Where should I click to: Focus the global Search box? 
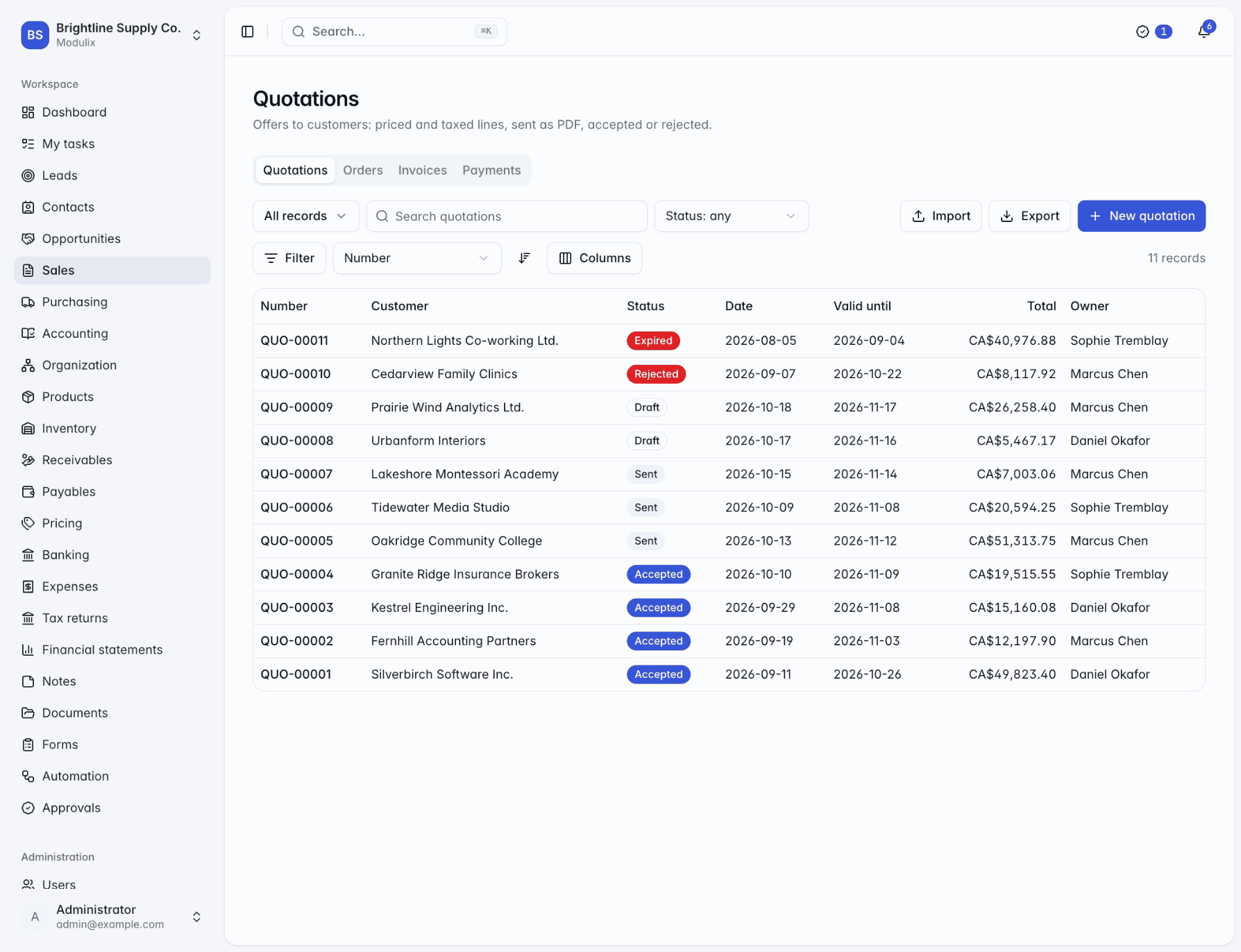[x=394, y=32]
